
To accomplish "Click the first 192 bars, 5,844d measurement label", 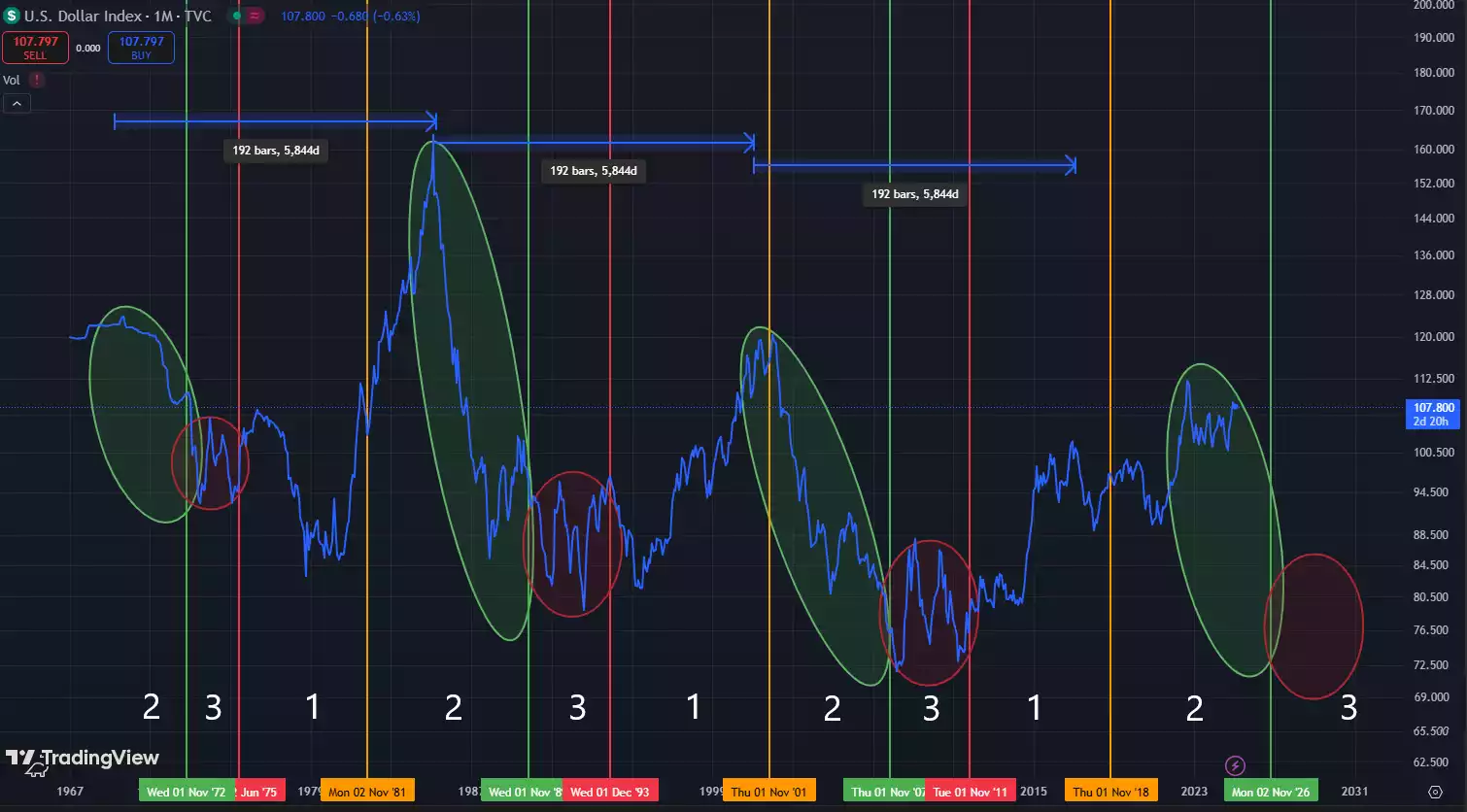I will point(275,151).
